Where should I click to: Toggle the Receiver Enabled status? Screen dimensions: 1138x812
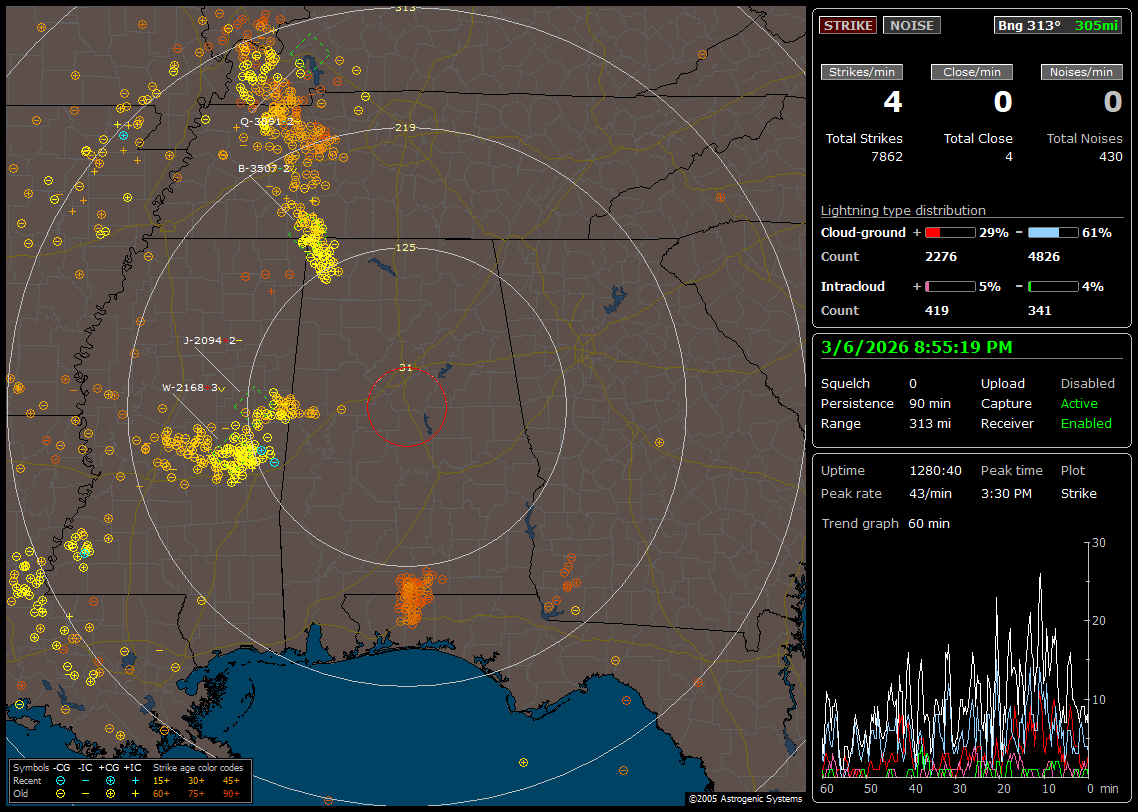click(1086, 424)
